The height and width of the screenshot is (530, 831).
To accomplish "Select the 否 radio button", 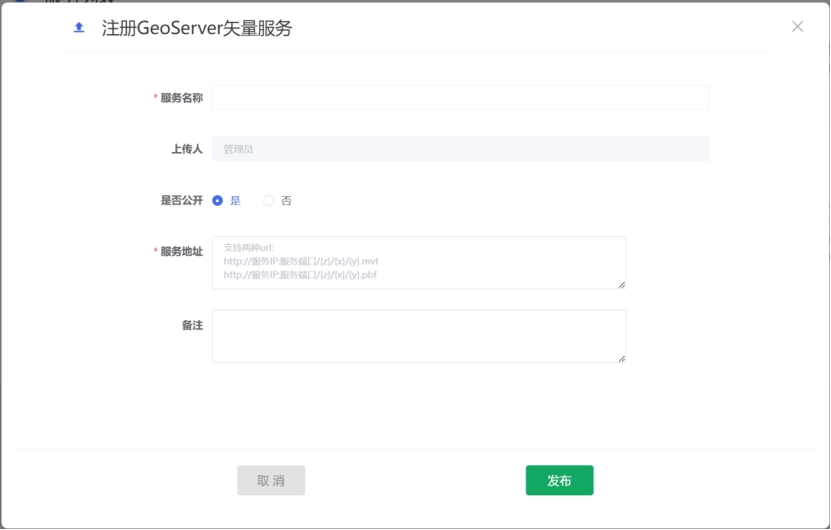I will pos(269,200).
